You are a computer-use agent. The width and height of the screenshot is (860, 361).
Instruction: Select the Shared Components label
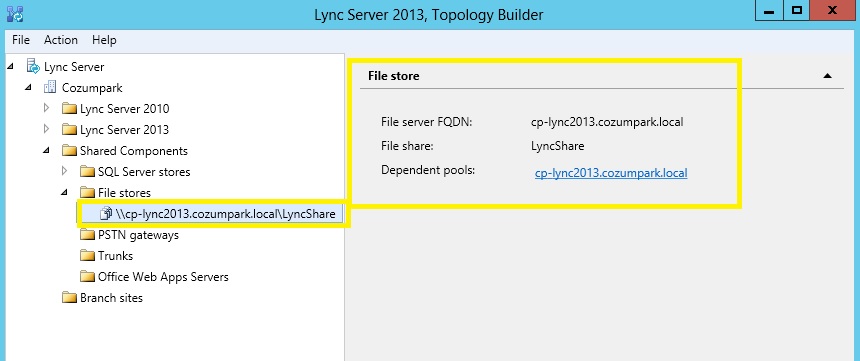click(134, 151)
